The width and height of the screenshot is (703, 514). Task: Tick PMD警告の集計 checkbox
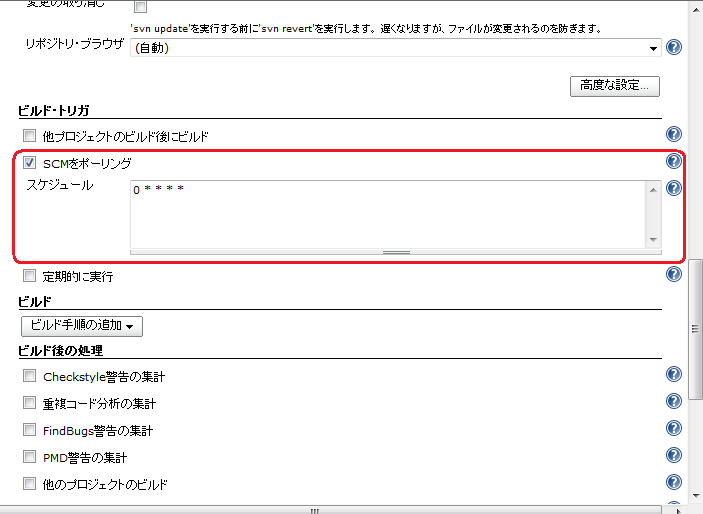click(x=30, y=457)
